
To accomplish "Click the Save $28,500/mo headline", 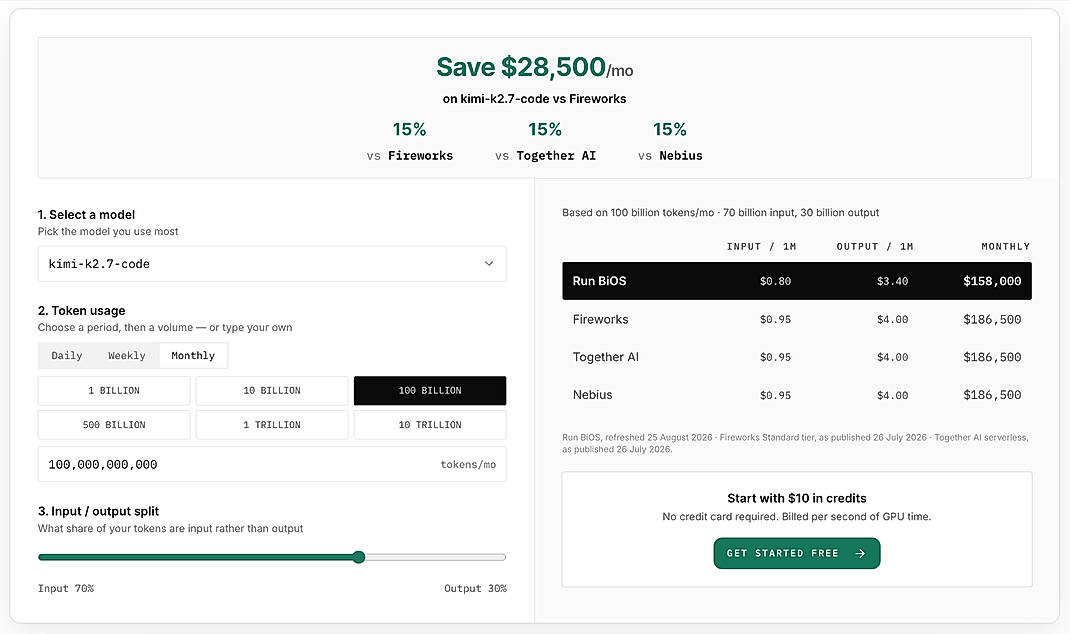I will pos(534,68).
